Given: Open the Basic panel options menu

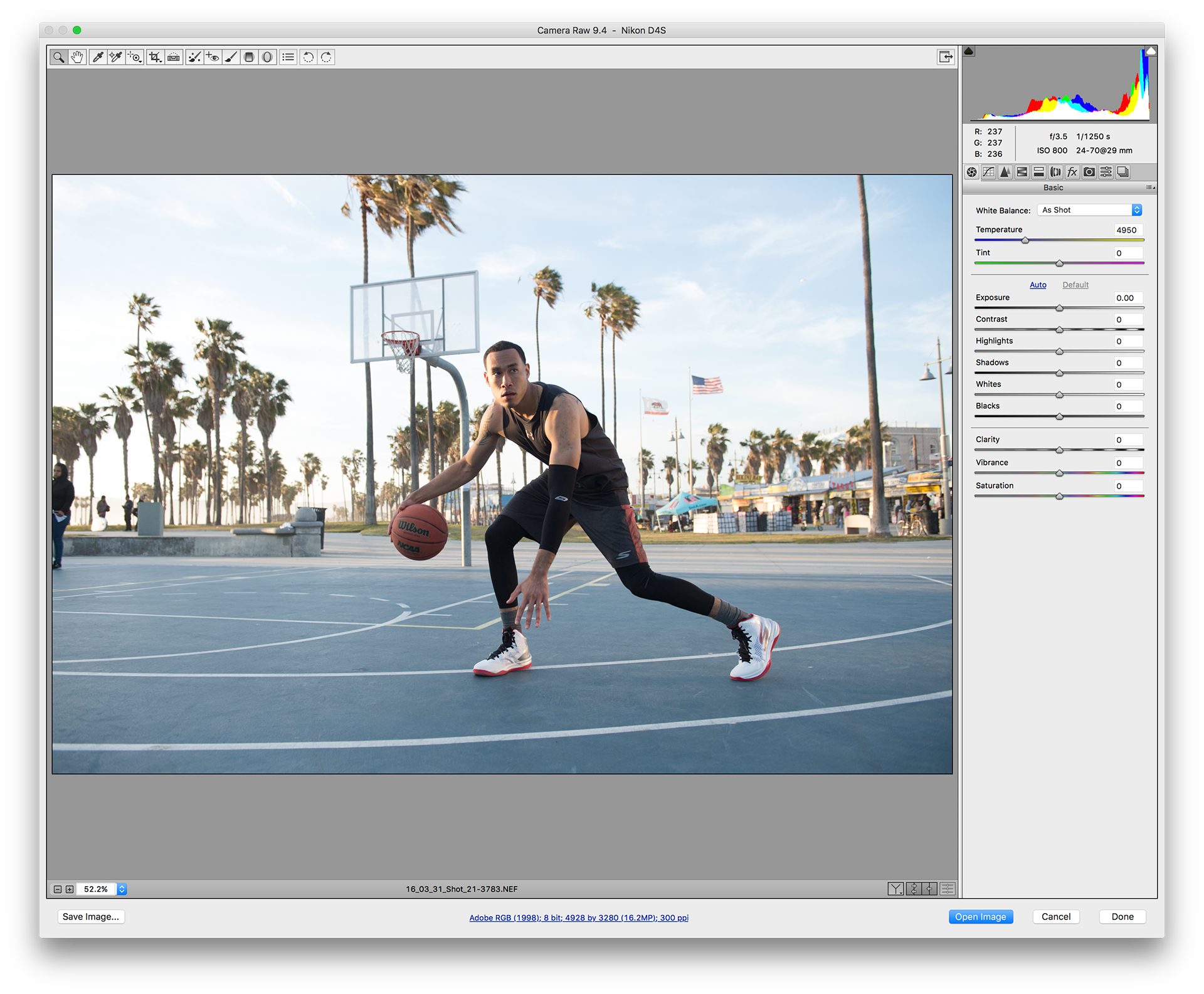Looking at the screenshot, I should coord(1150,188).
